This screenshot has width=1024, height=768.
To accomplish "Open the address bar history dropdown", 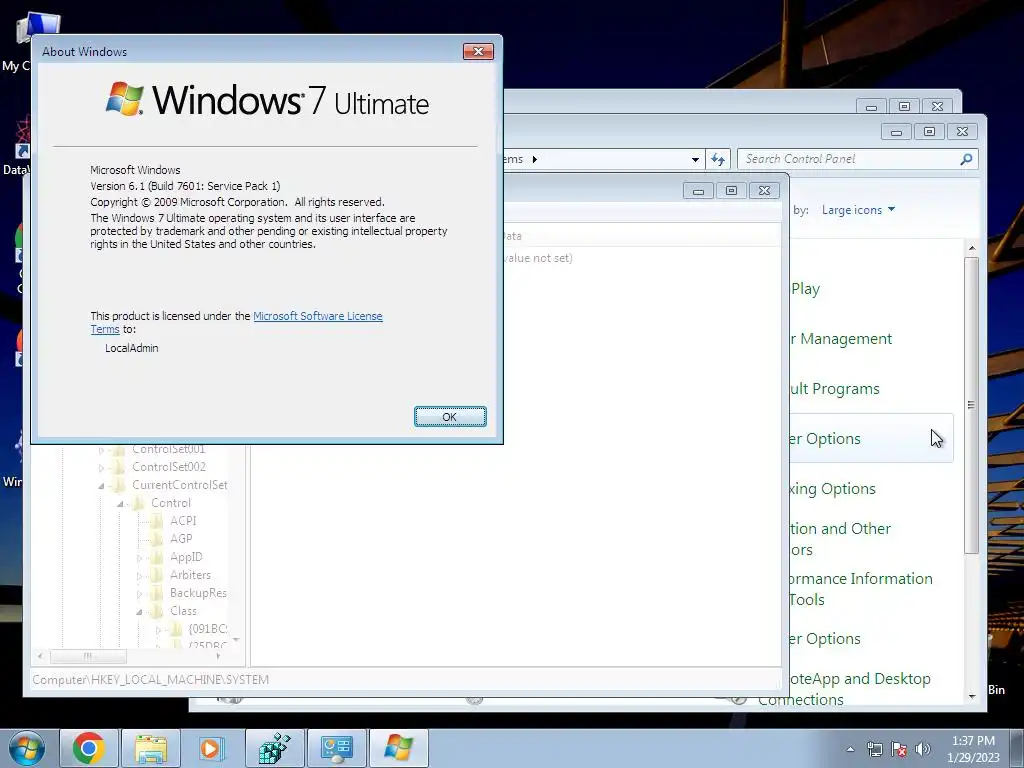I will (695, 159).
